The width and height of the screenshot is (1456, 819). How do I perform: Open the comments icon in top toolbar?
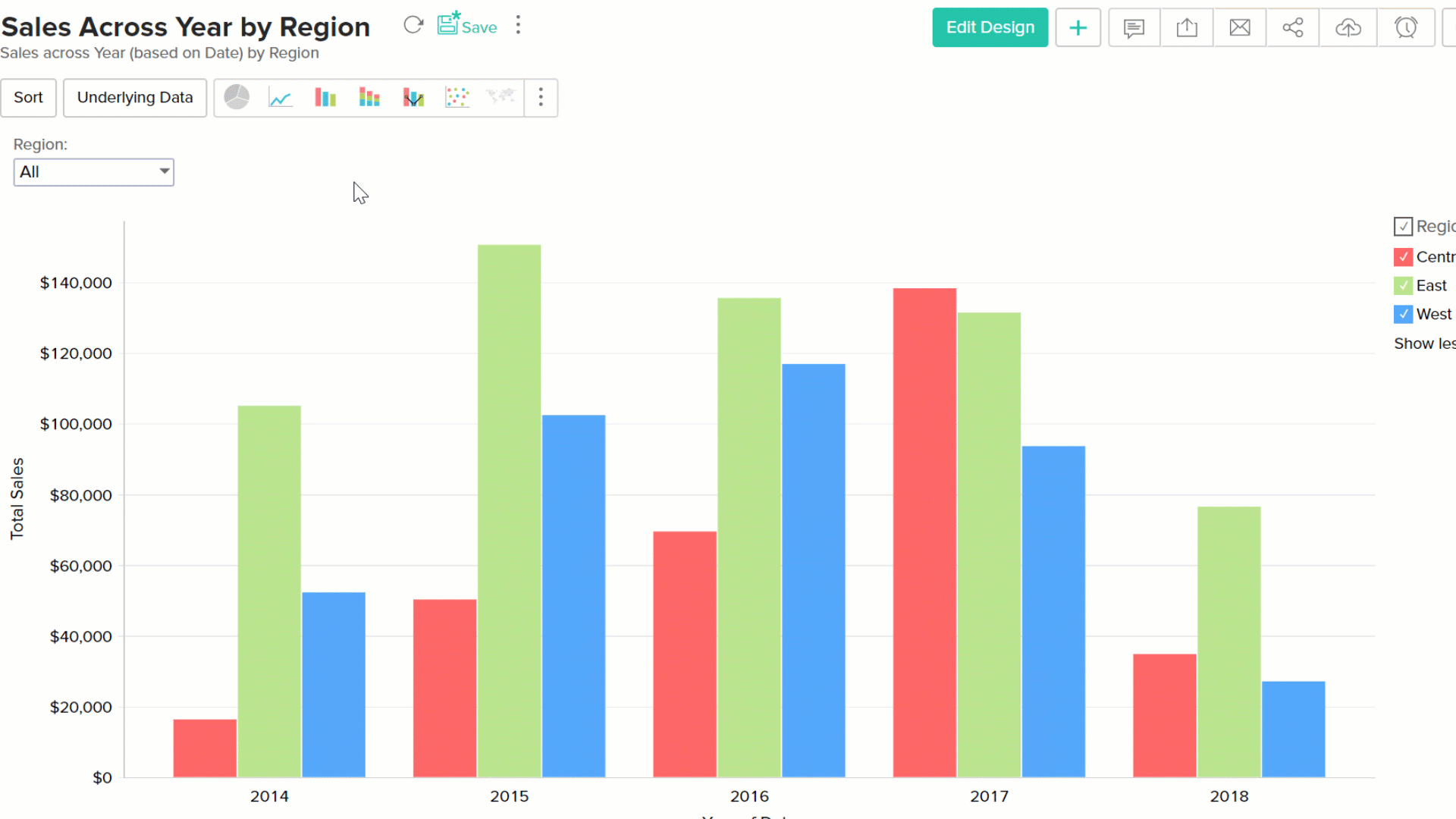pyautogui.click(x=1134, y=28)
